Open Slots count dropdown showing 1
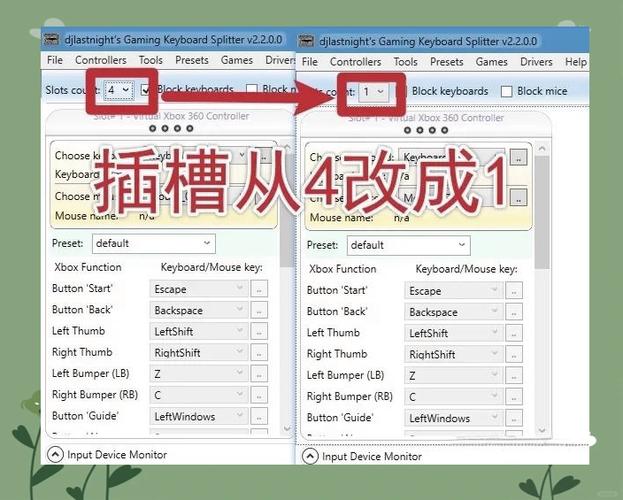Viewport: 623px width, 500px height. 373,92
